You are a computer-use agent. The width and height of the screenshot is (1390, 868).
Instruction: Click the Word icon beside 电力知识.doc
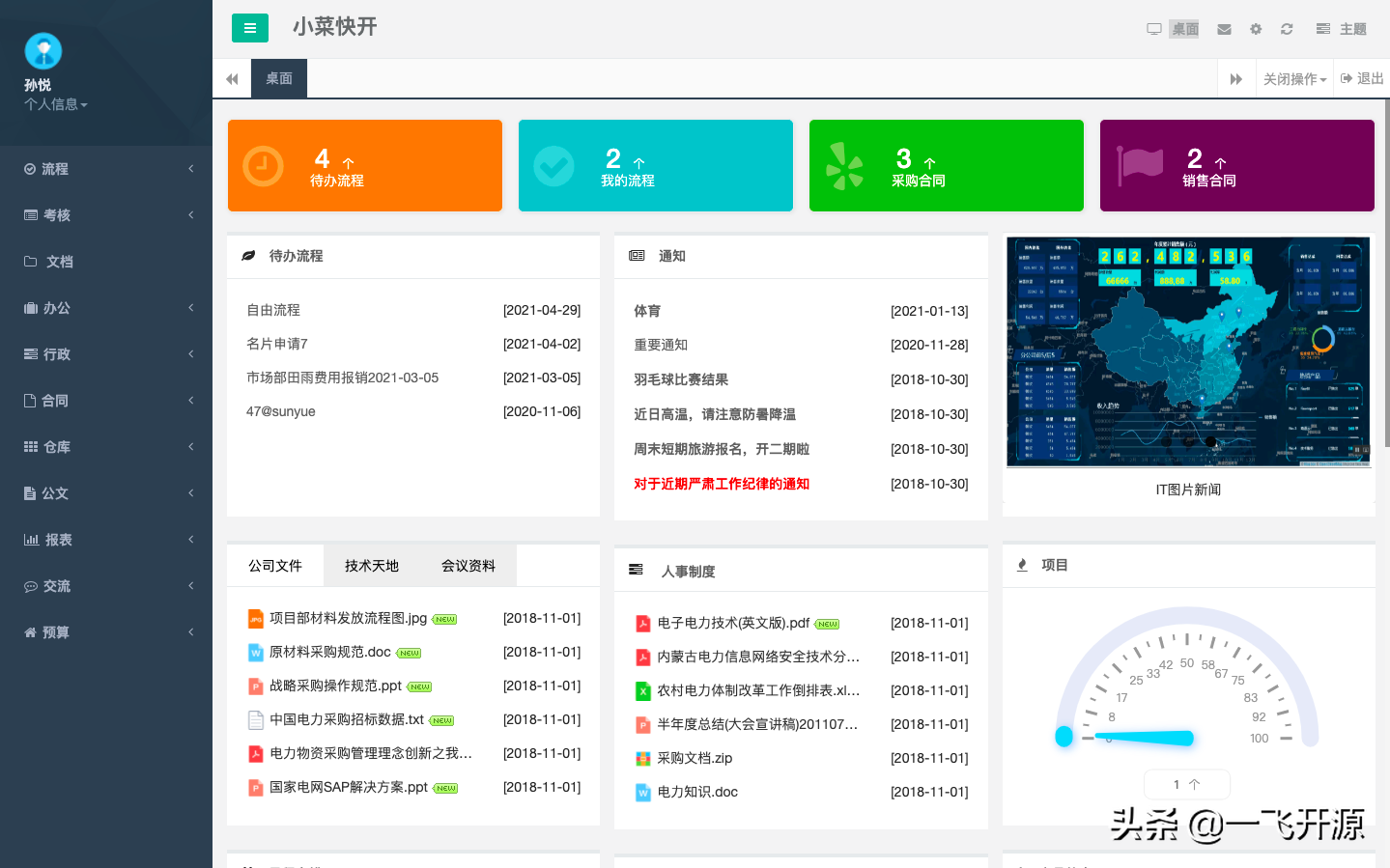point(643,793)
